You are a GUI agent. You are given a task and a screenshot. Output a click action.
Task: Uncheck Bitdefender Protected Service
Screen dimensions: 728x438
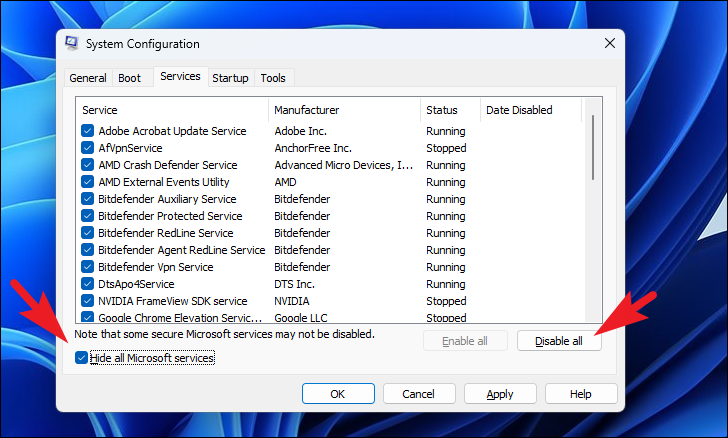tap(87, 216)
